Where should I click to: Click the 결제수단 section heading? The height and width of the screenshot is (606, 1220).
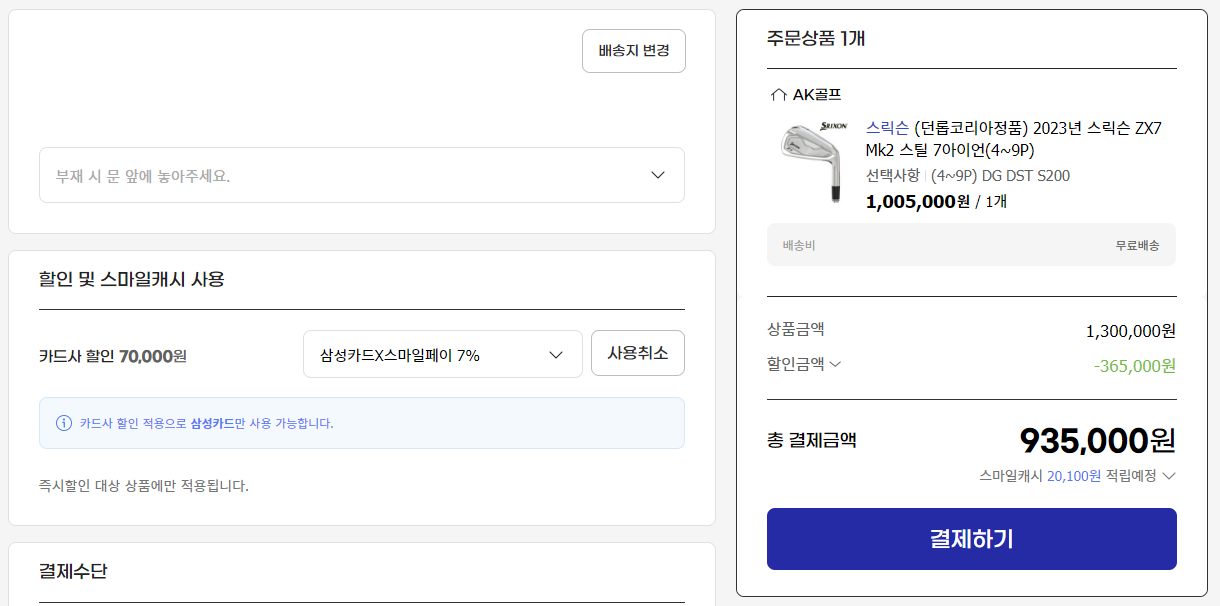pos(73,571)
